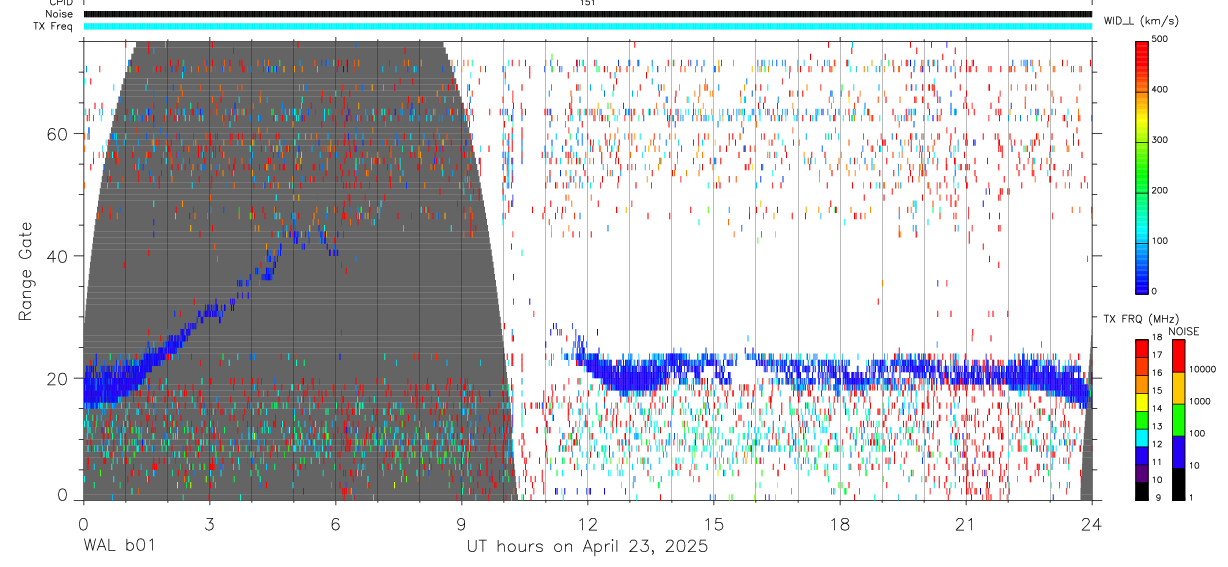Click the "Noise" row label at top left
The image size is (1228, 567).
[60, 14]
